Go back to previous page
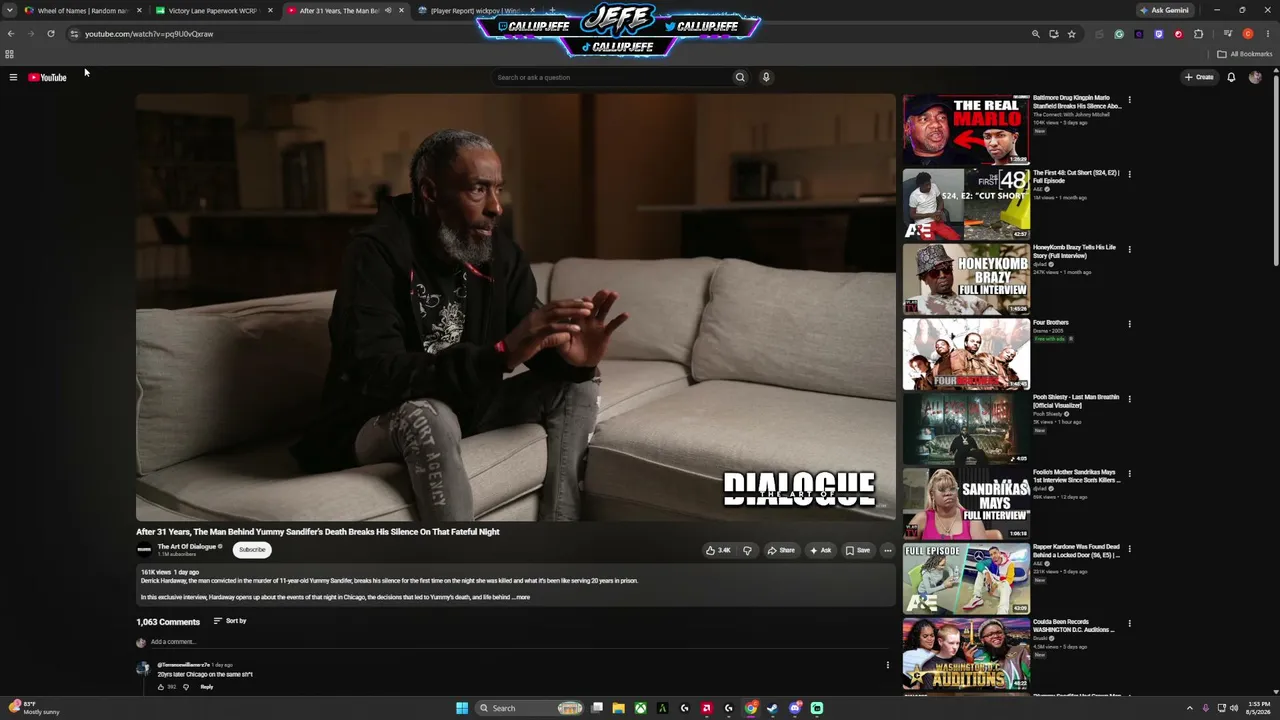 (x=11, y=34)
